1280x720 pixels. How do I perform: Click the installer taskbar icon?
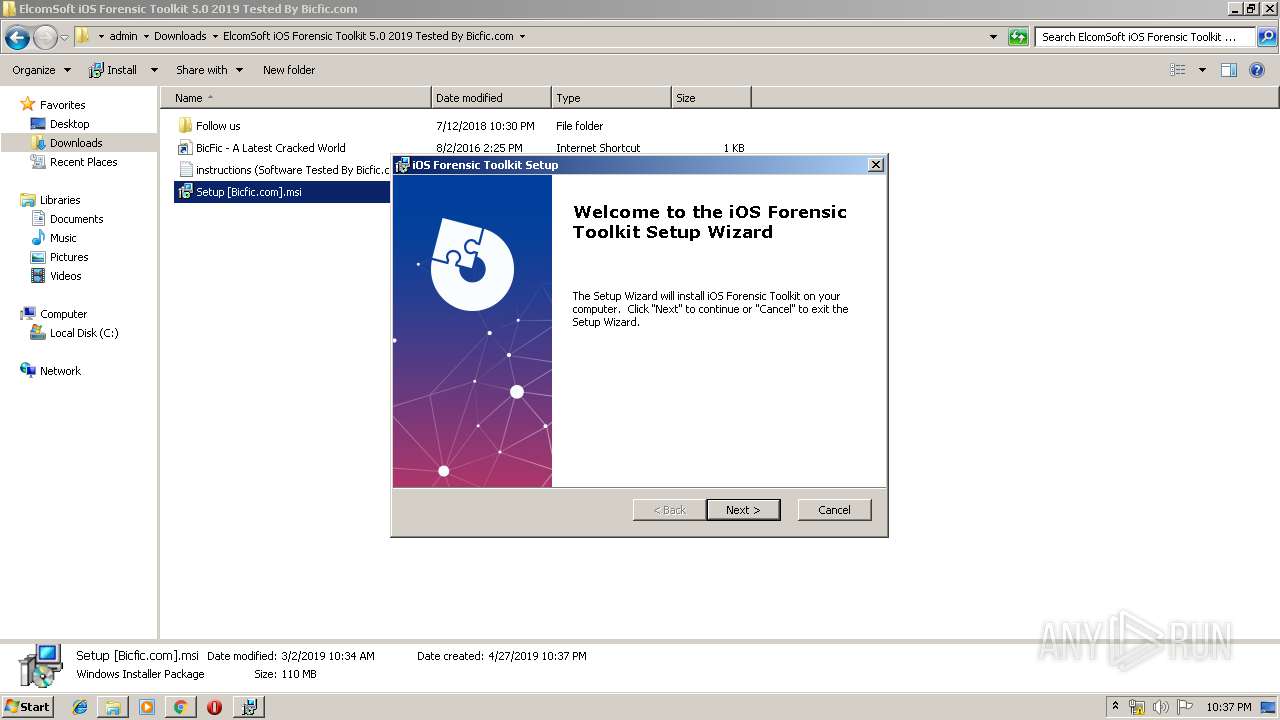[249, 707]
